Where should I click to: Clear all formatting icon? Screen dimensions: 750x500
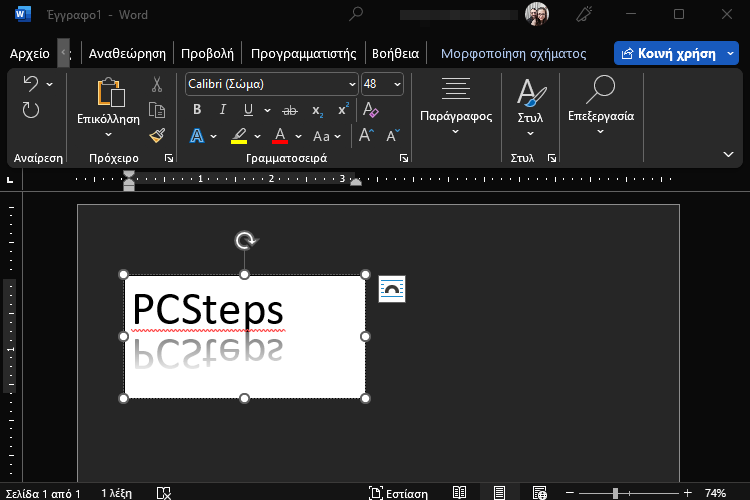[x=370, y=110]
